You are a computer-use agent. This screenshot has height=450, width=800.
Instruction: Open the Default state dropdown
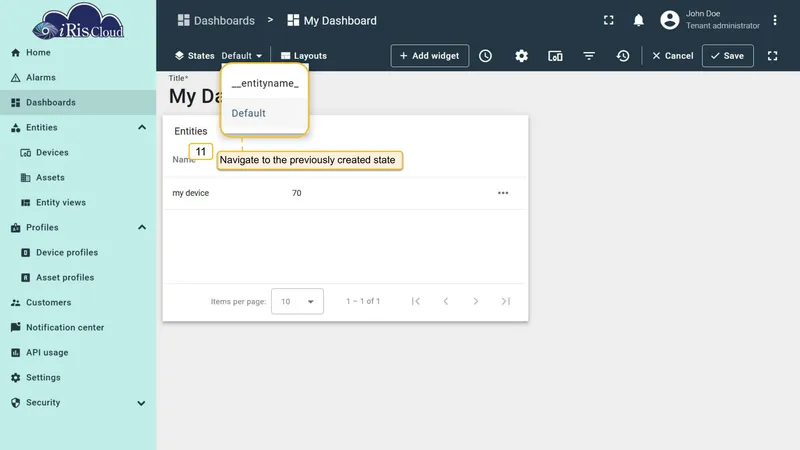pos(242,56)
